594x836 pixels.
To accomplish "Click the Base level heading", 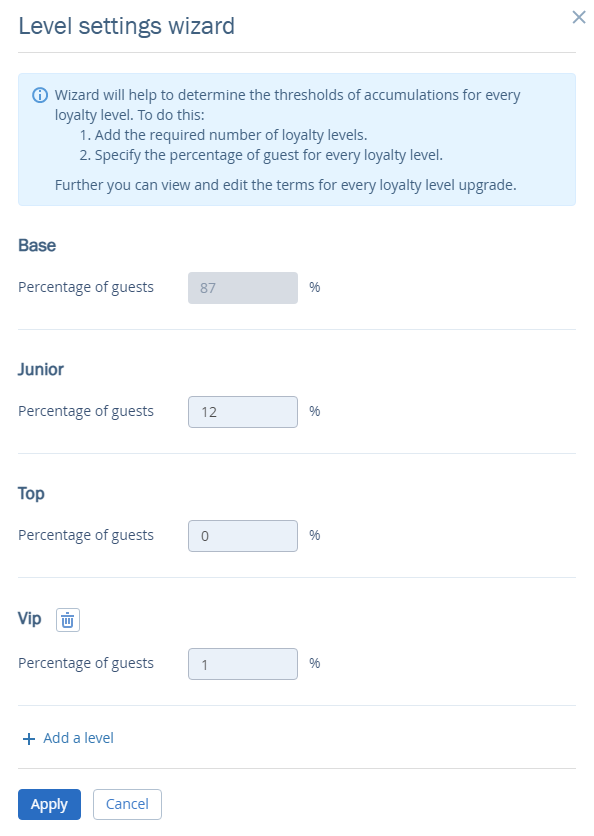I will pos(37,245).
